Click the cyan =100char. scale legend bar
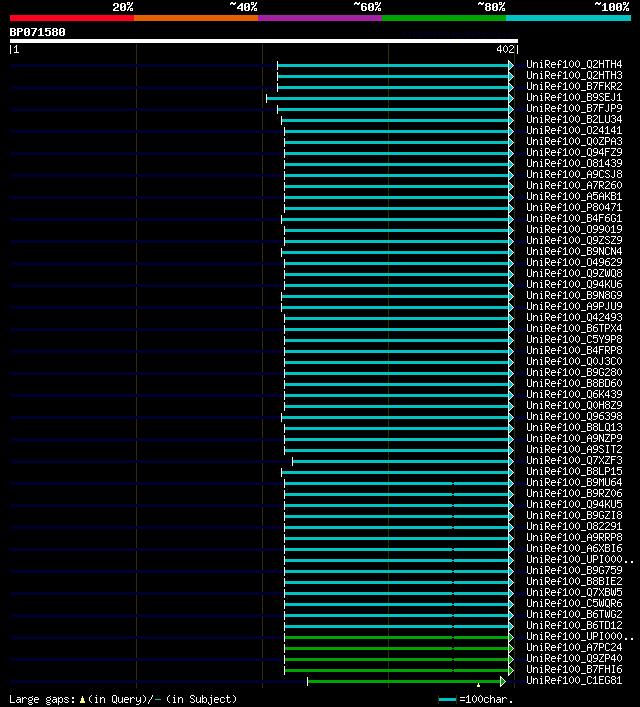Viewport: 640px width, 707px height. [x=447, y=700]
